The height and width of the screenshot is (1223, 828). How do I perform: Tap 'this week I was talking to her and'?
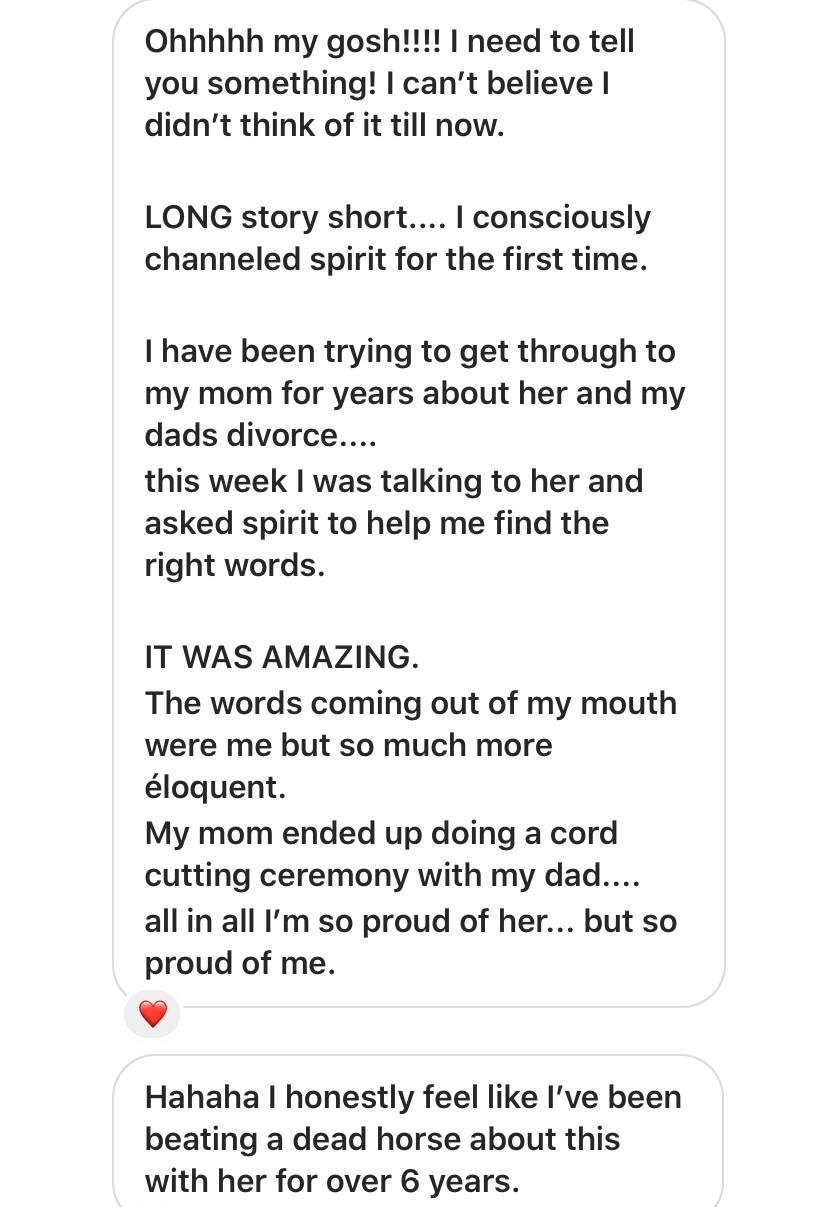394,482
